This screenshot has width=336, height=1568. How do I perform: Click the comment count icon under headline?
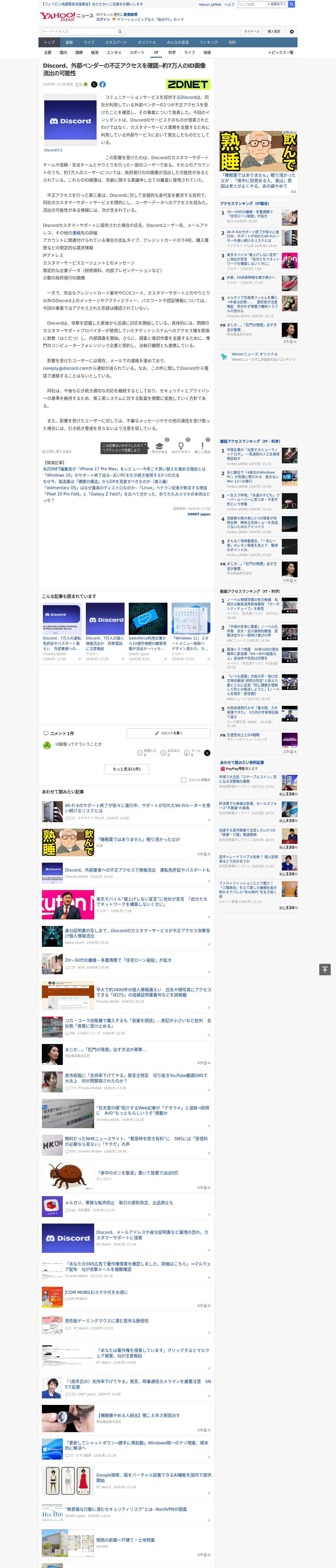point(79,85)
